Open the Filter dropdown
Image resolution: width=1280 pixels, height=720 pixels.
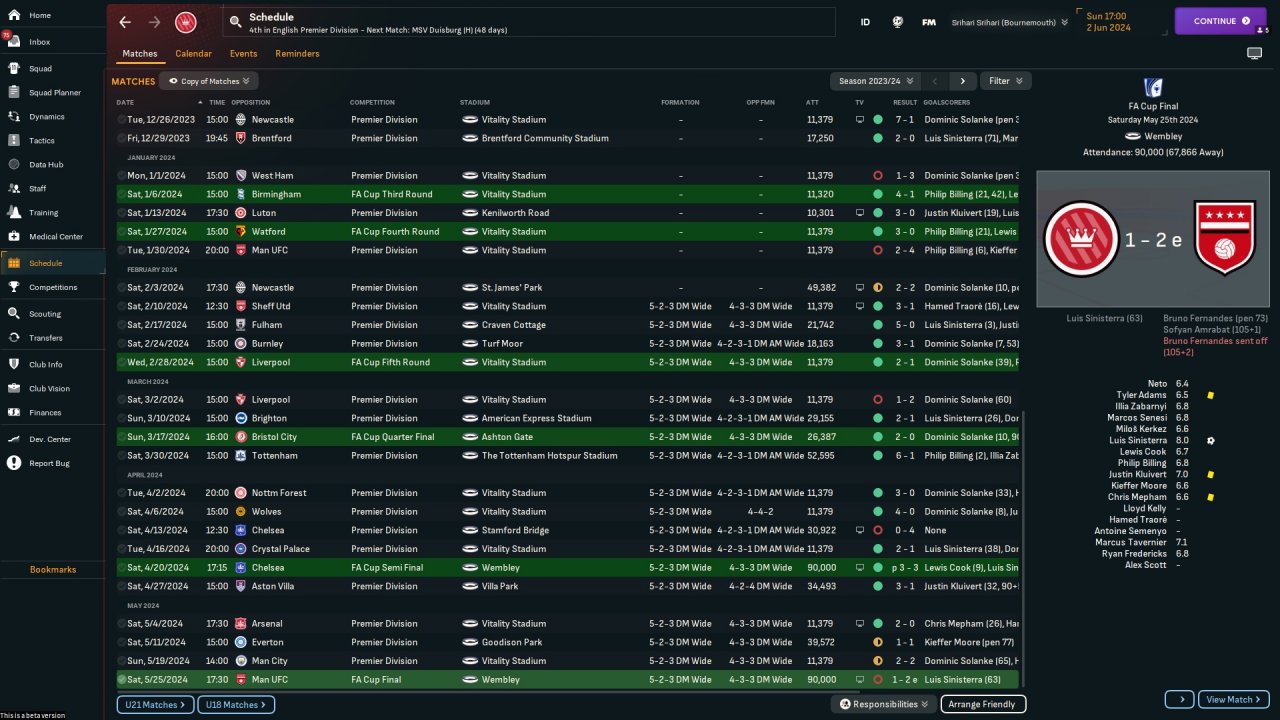point(1006,81)
